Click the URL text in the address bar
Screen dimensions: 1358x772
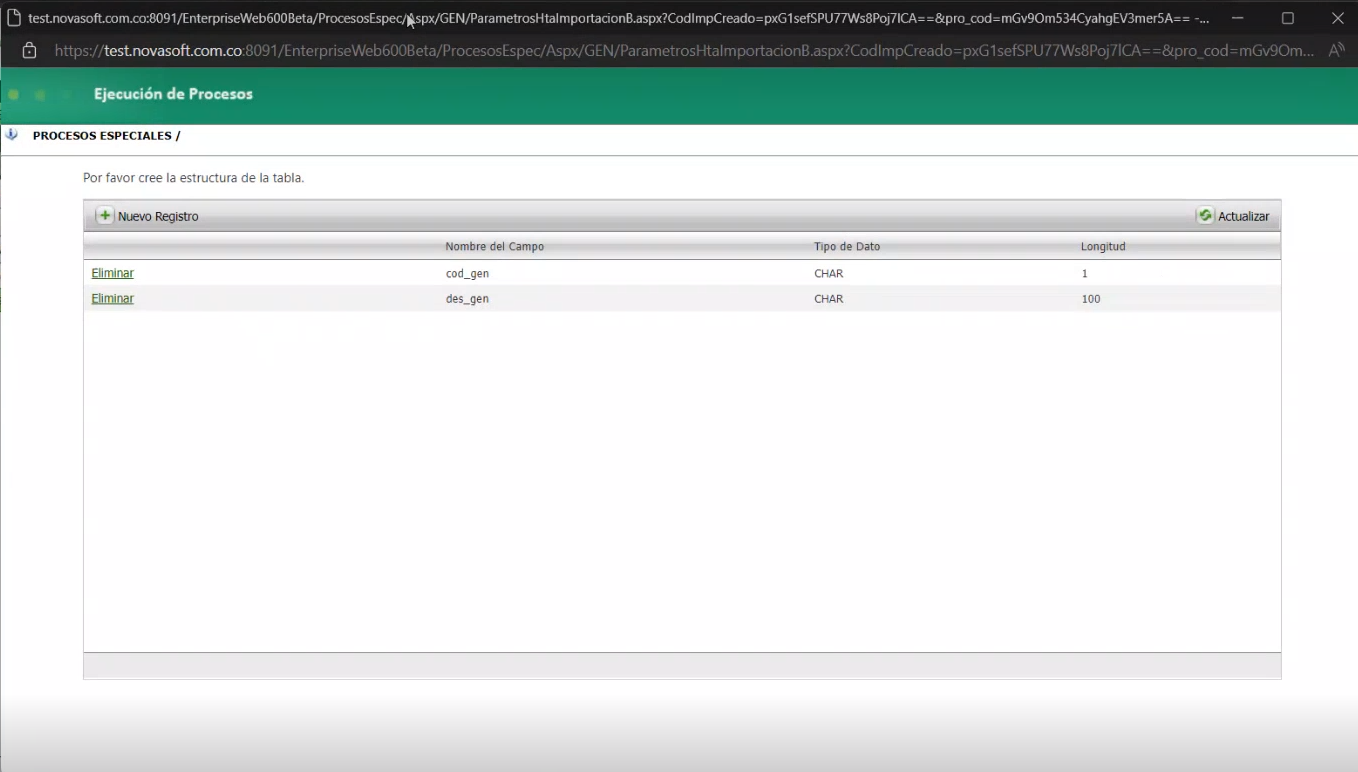point(685,50)
